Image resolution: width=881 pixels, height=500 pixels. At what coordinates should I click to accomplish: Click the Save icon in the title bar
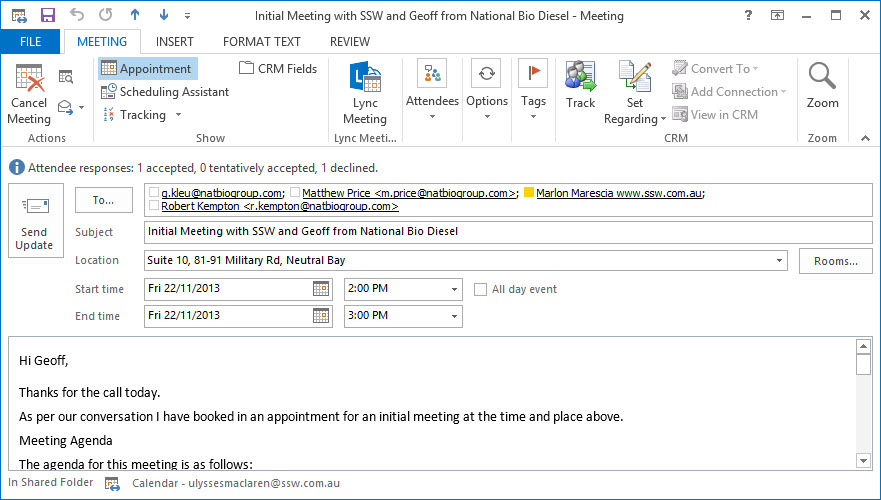coord(47,15)
